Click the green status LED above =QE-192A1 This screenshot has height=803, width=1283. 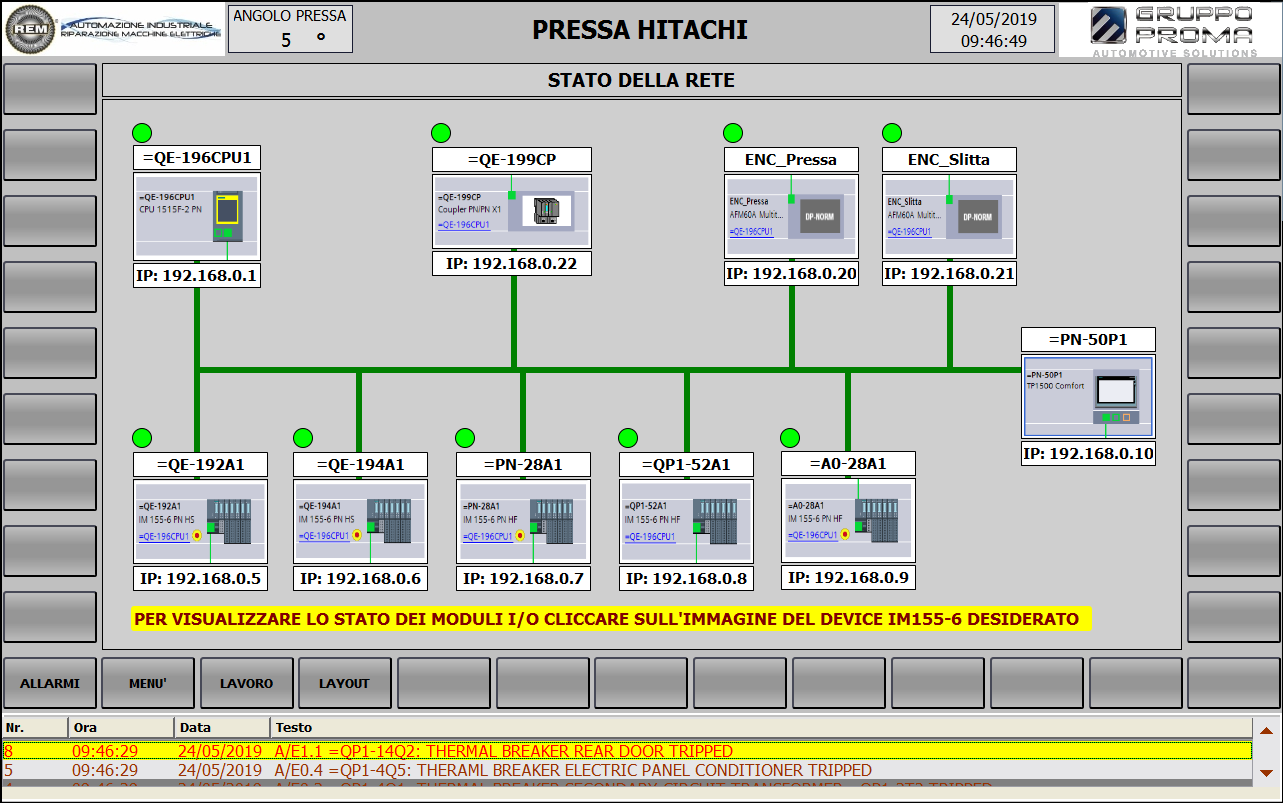click(x=142, y=438)
